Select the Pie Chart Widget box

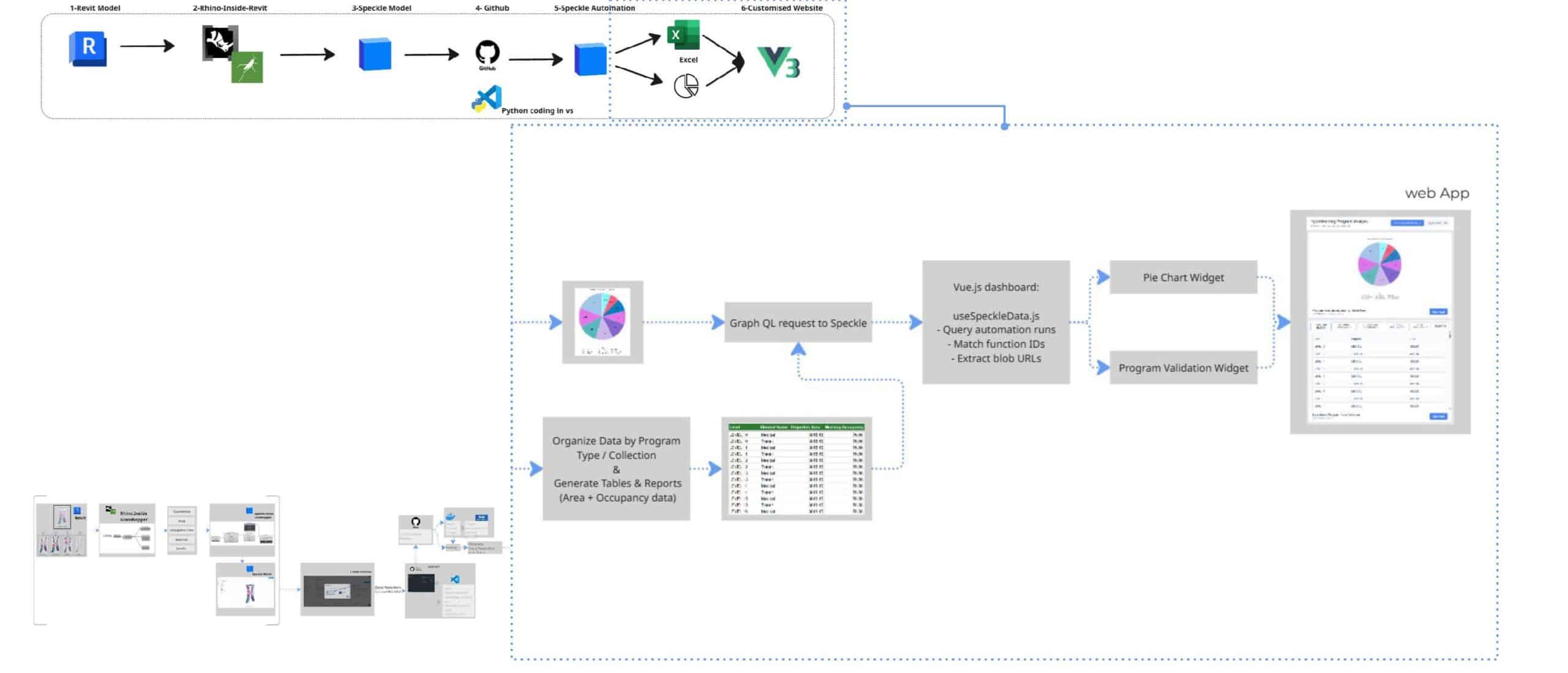tap(1183, 277)
